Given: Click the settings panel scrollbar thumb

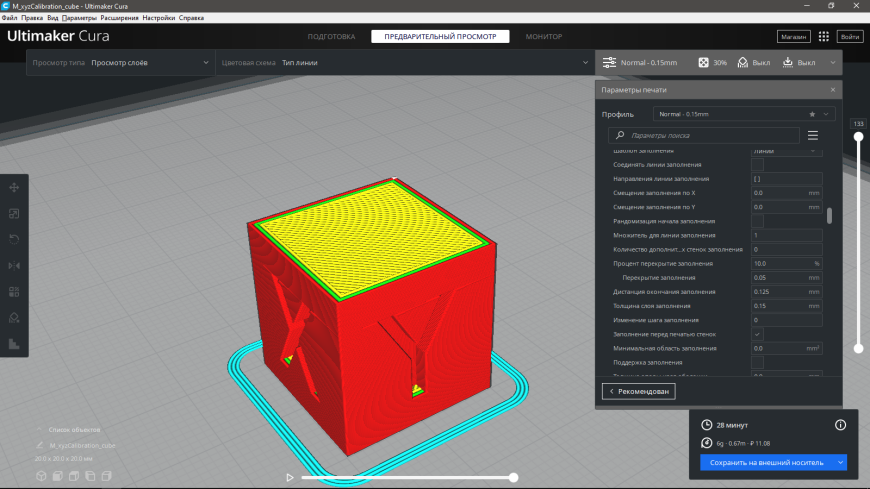Looking at the screenshot, I should click(x=829, y=215).
